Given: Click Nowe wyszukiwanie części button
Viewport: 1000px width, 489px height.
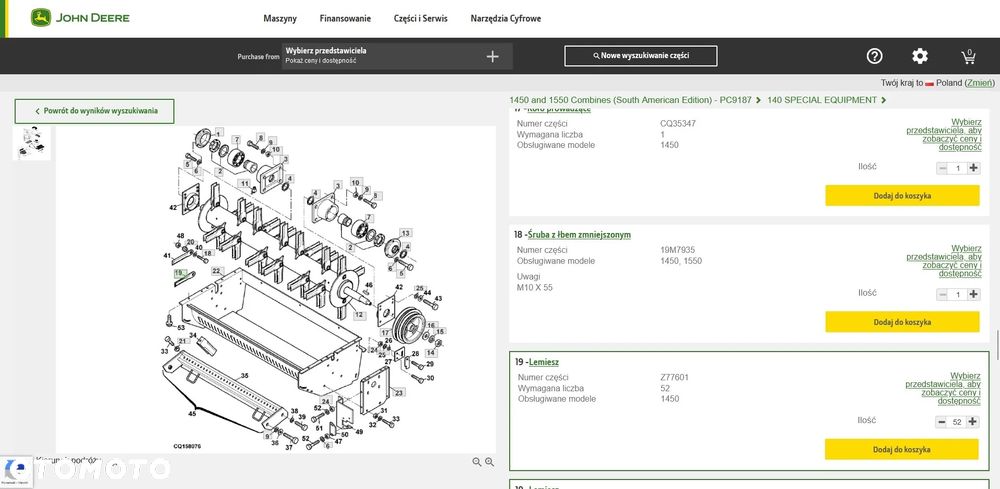Looking at the screenshot, I should click(x=641, y=56).
